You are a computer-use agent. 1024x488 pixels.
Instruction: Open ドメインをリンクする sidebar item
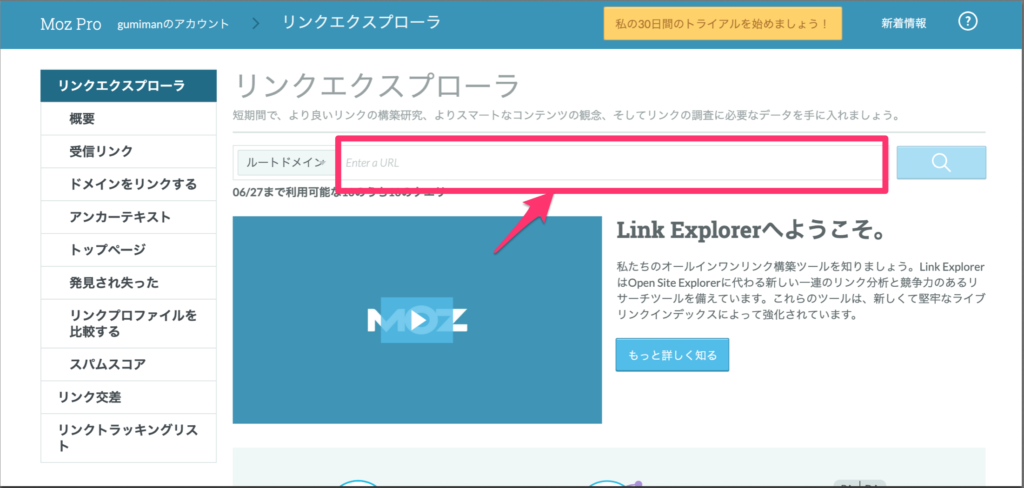tap(133, 184)
